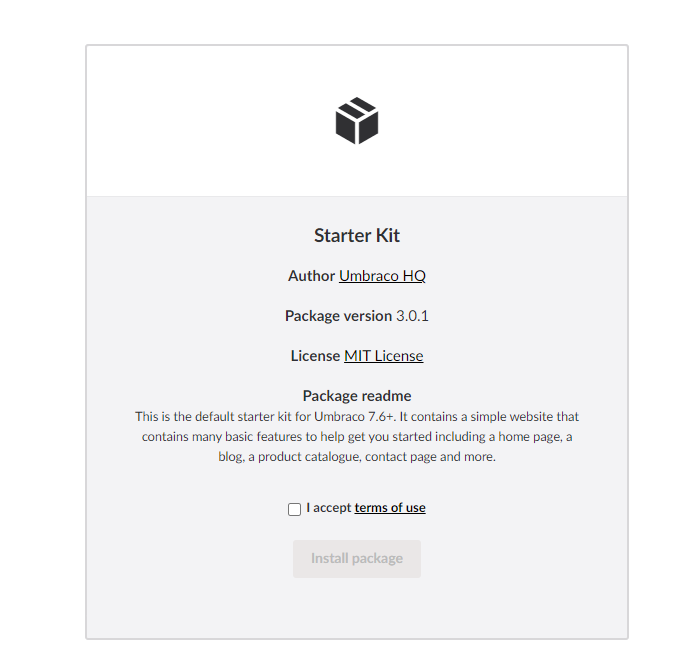Click 'Umbraco 7.6+' in the readme

point(354,417)
